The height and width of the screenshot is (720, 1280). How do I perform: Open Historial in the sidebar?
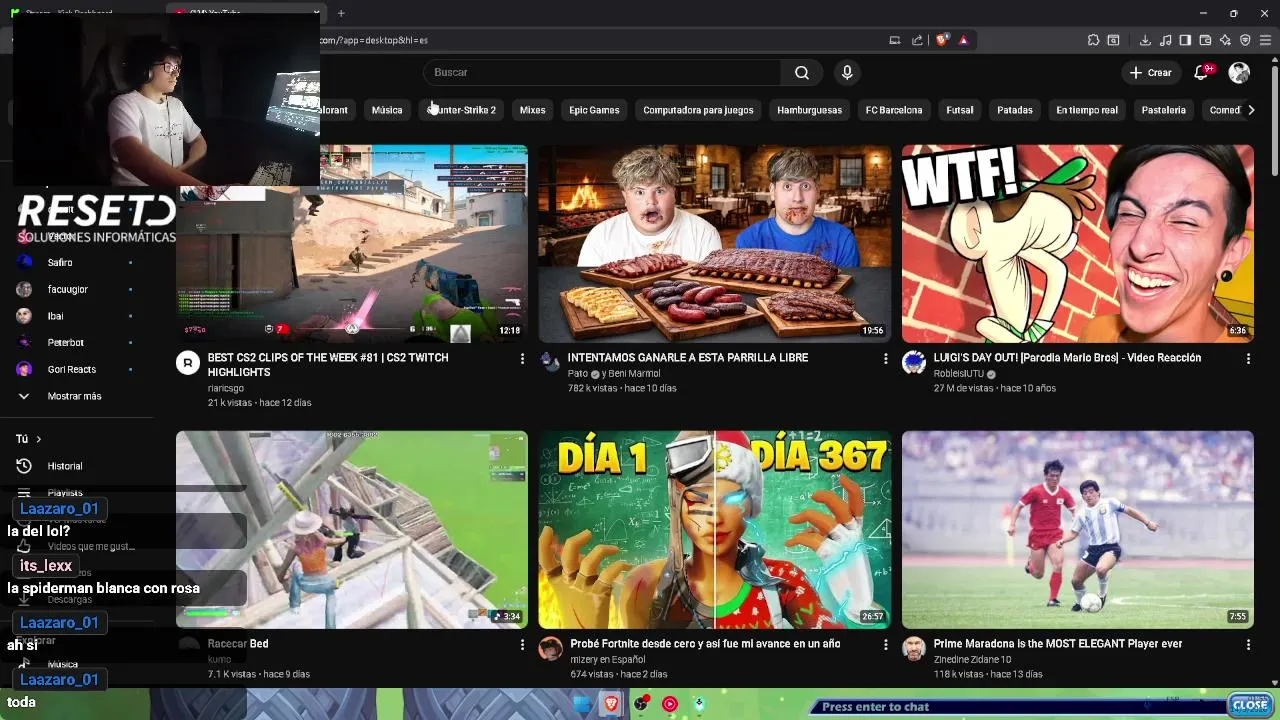64,466
